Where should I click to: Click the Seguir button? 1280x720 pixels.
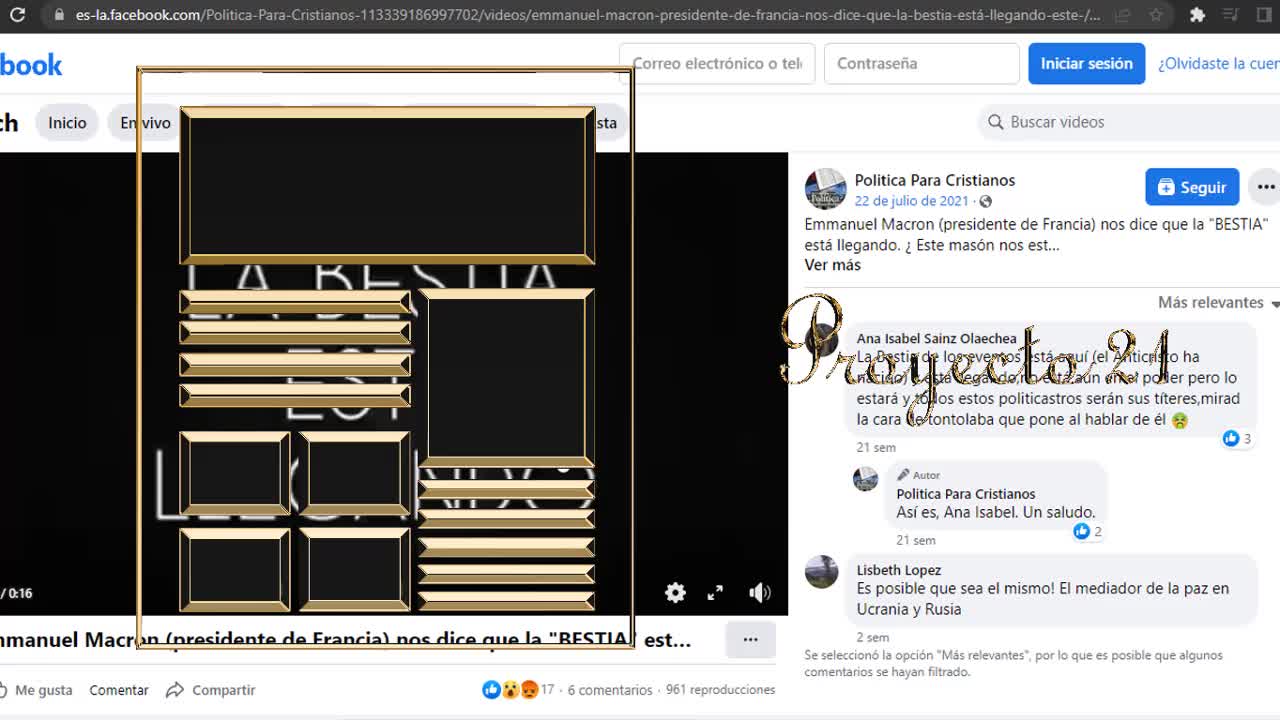(1192, 187)
